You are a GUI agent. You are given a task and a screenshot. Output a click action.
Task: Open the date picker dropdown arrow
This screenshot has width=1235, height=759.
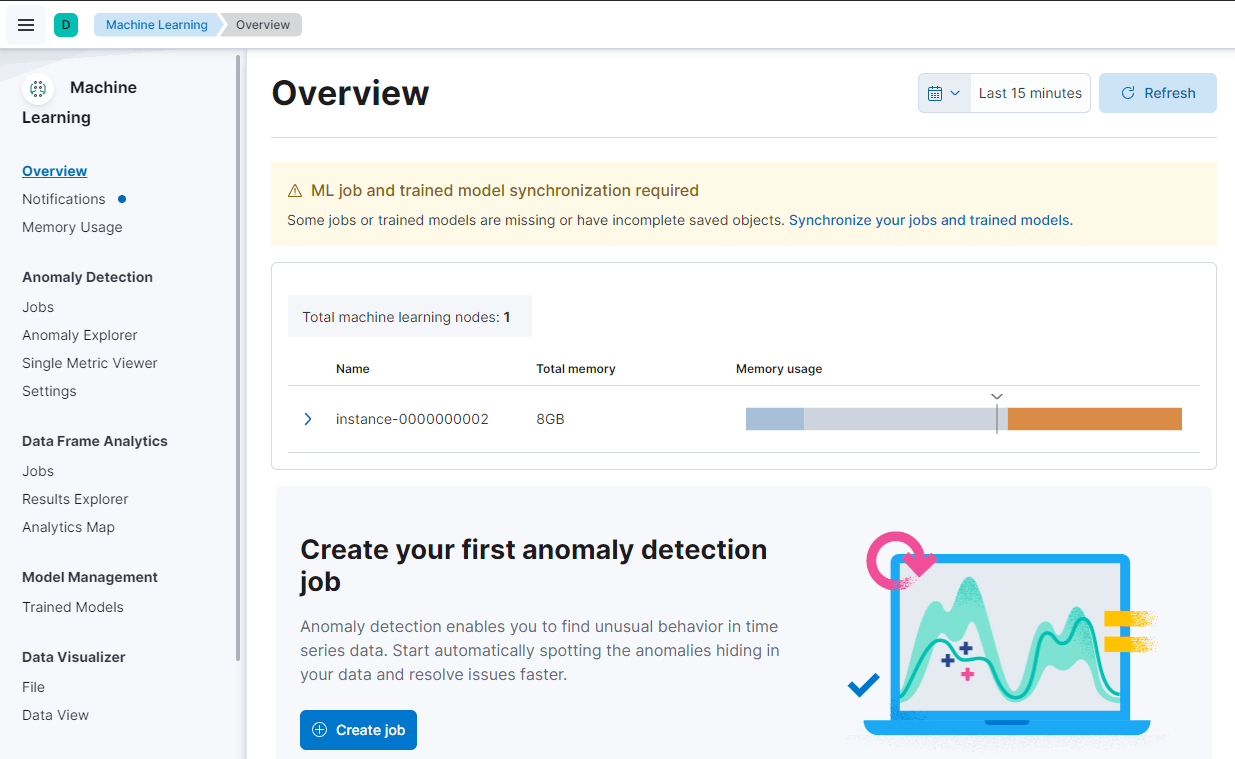[x=958, y=92]
